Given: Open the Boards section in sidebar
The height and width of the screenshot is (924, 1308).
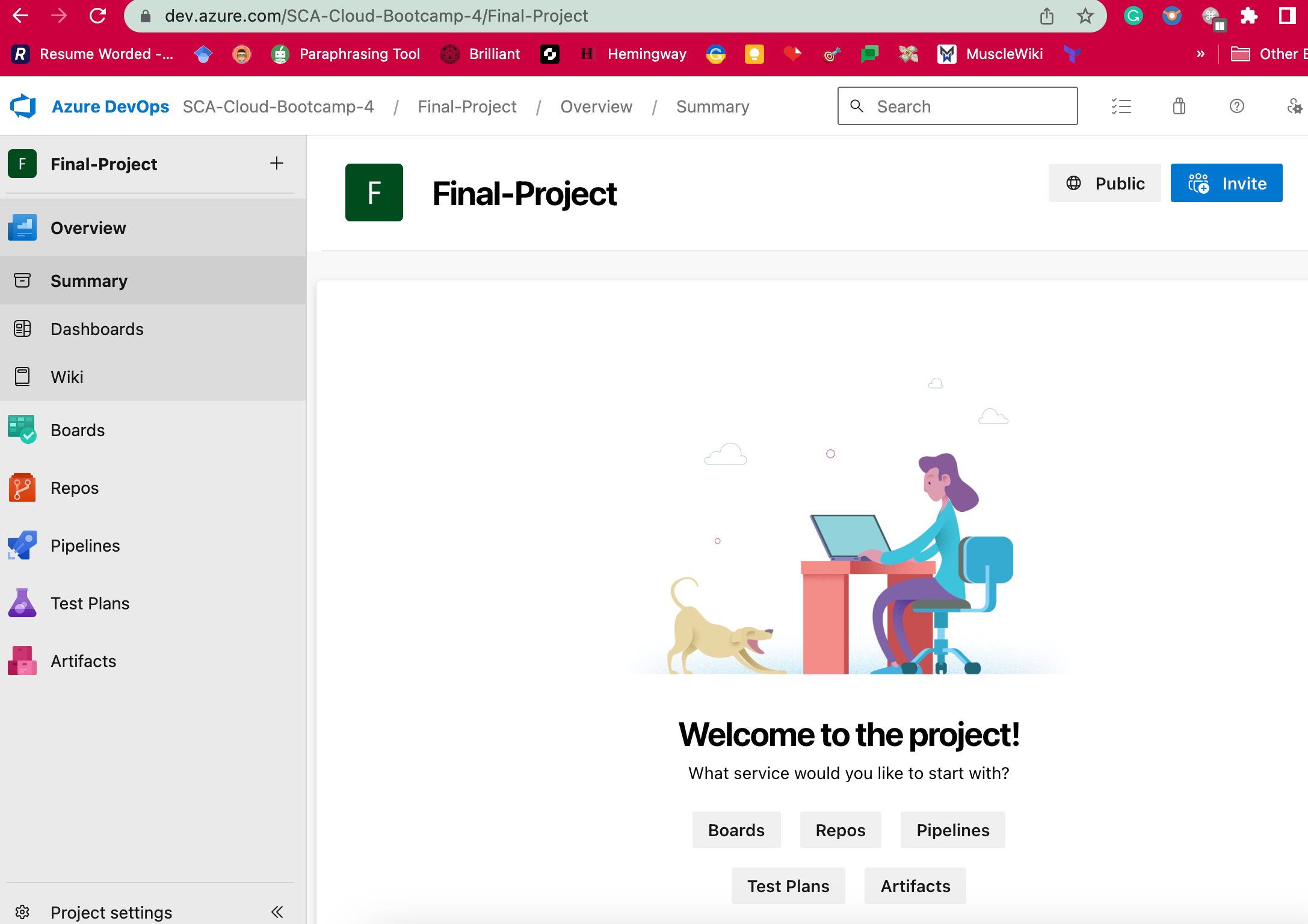Looking at the screenshot, I should [x=77, y=430].
